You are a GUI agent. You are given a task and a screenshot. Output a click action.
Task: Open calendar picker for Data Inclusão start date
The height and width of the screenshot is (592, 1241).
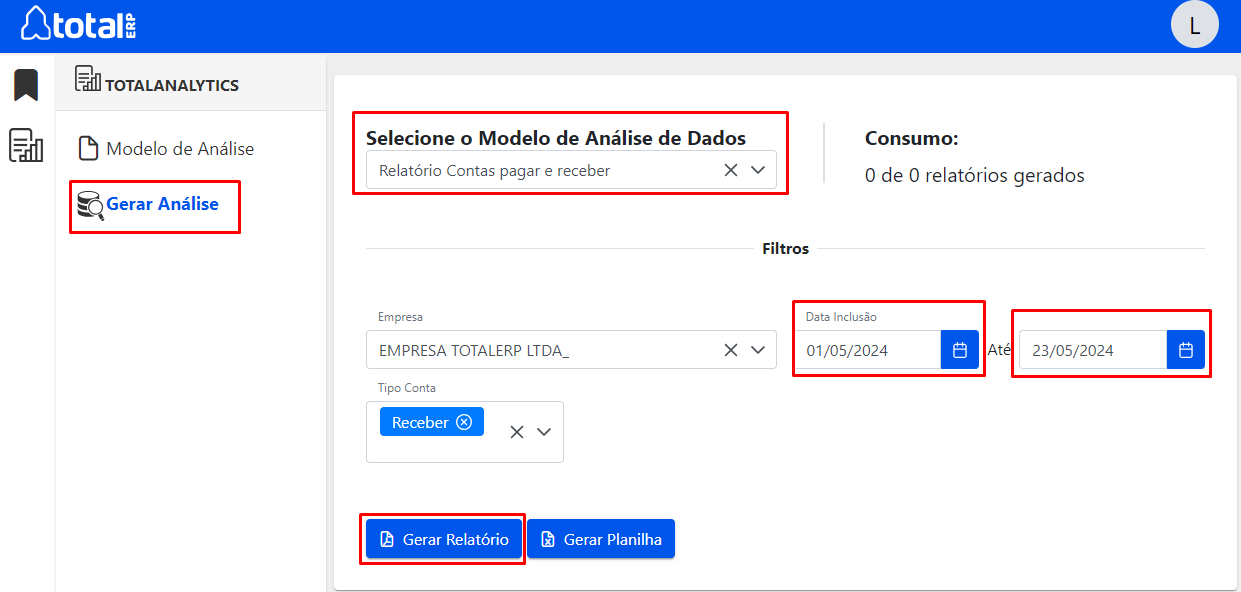coord(960,350)
